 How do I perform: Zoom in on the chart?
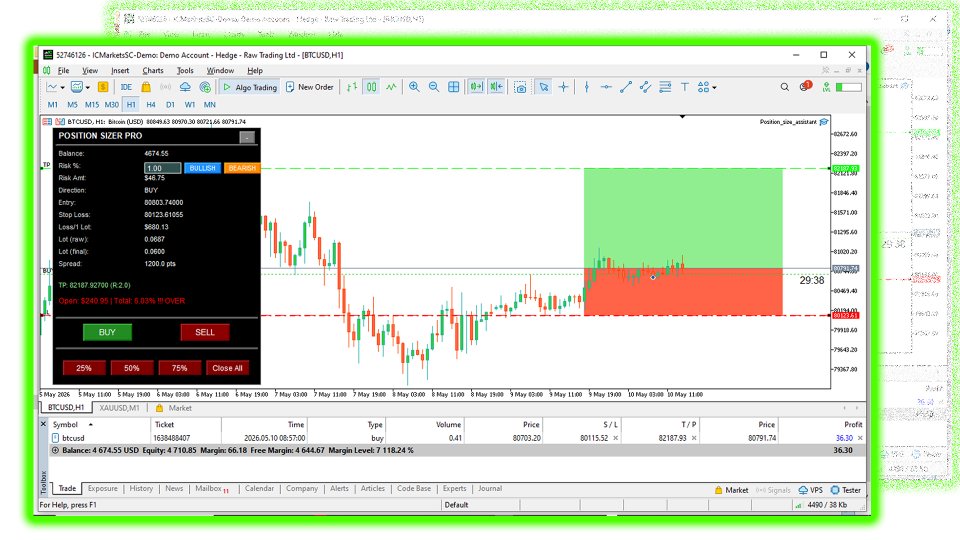pos(414,87)
